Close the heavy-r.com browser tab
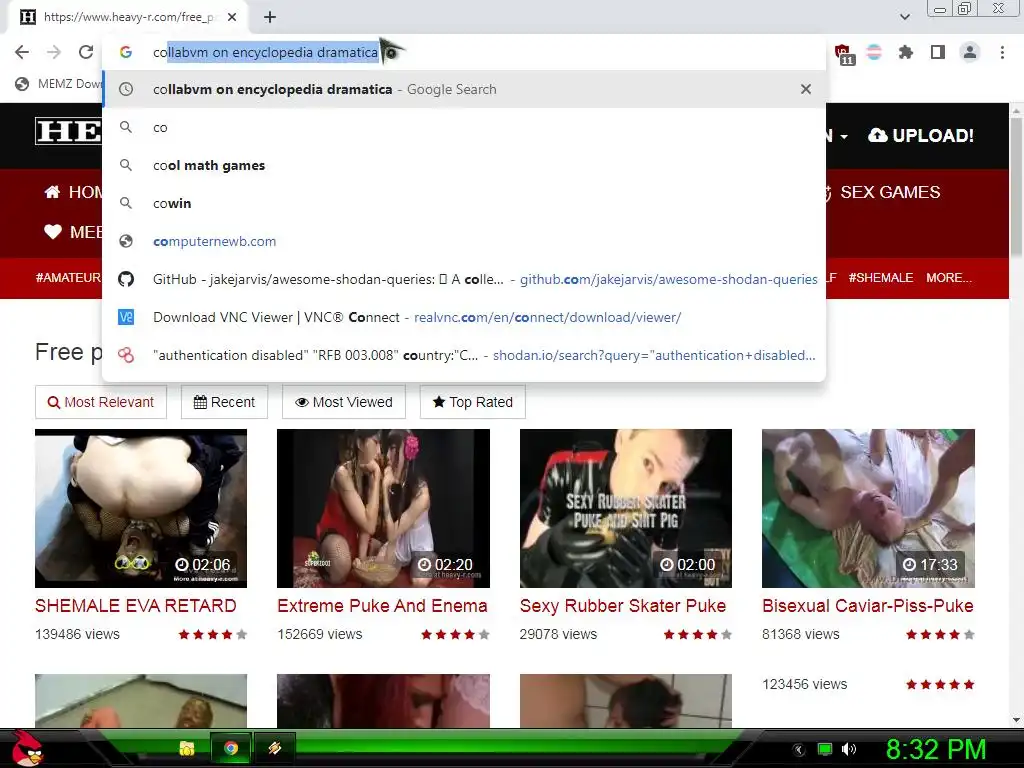This screenshot has width=1024, height=768. click(x=232, y=17)
